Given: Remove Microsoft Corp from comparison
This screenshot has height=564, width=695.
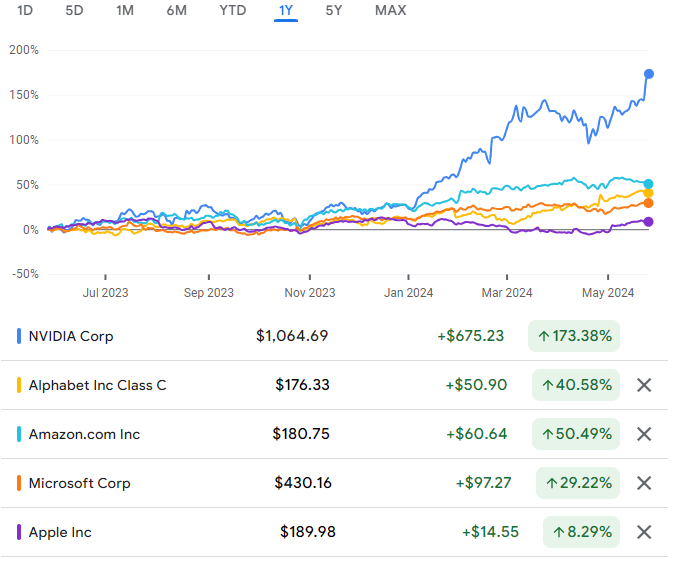Looking at the screenshot, I should [x=644, y=483].
